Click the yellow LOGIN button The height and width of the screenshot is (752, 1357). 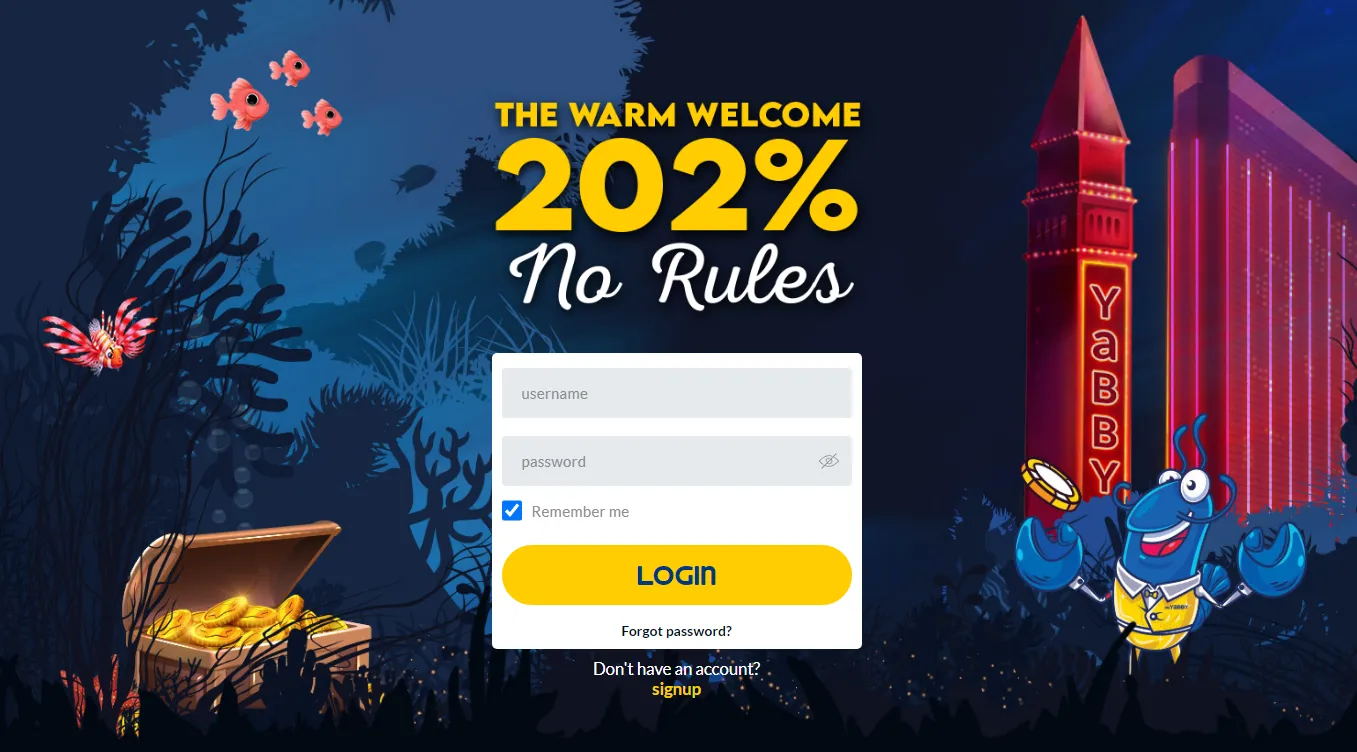[x=677, y=575]
